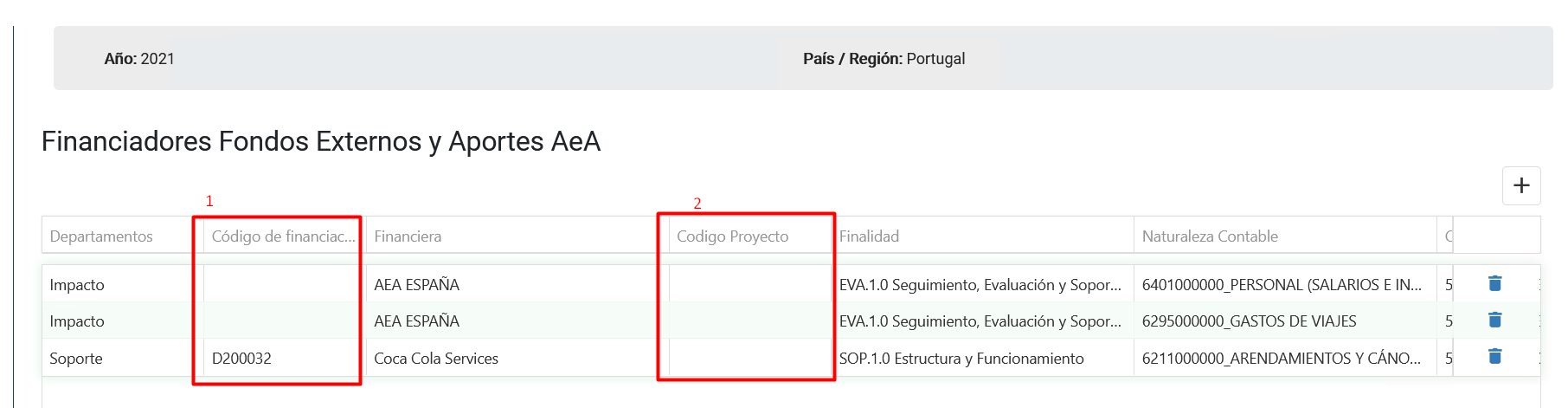
Task: Delete the GASTOS DE VIAJES row with trash icon
Action: 1494,320
